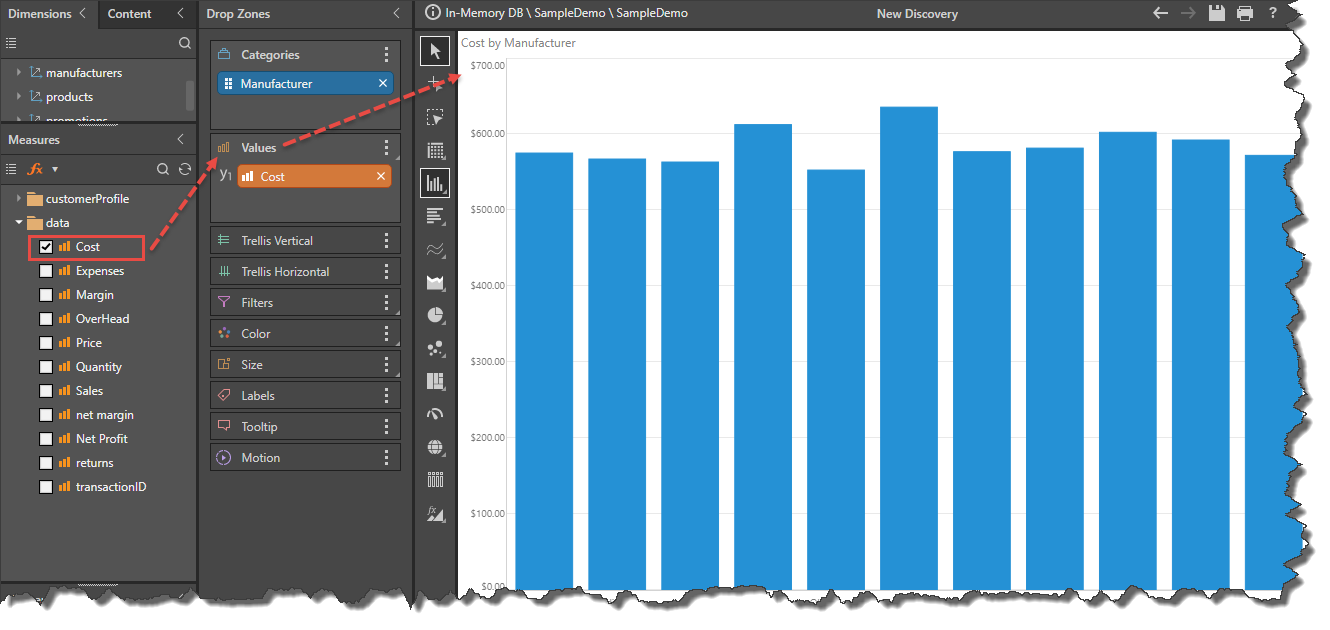Open the Dimensions tab
Screen dimensions: 1330x630
pyautogui.click(x=40, y=14)
